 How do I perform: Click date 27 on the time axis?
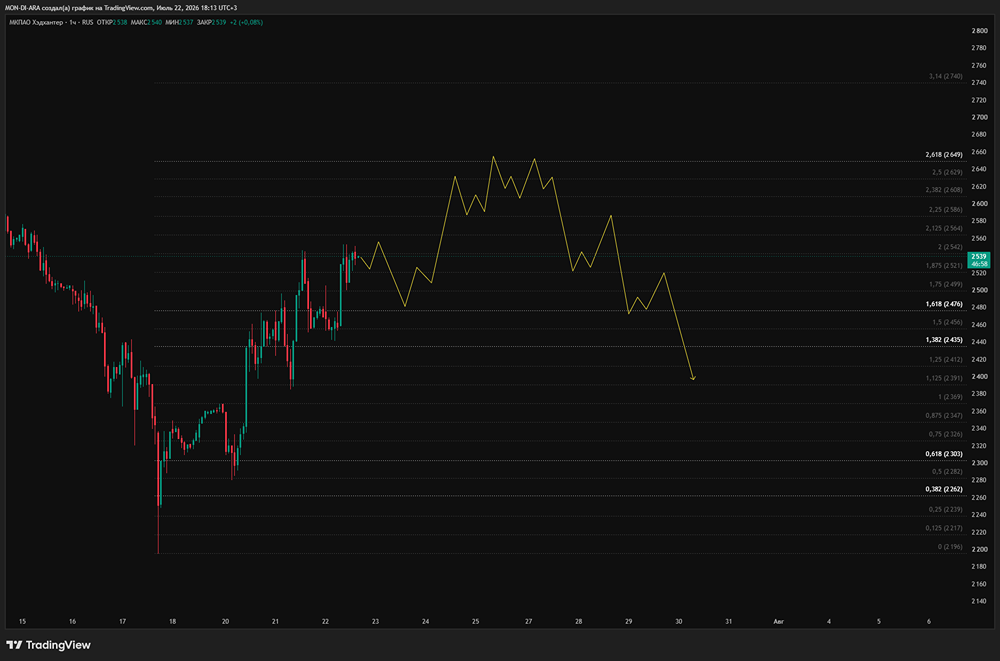[529, 621]
